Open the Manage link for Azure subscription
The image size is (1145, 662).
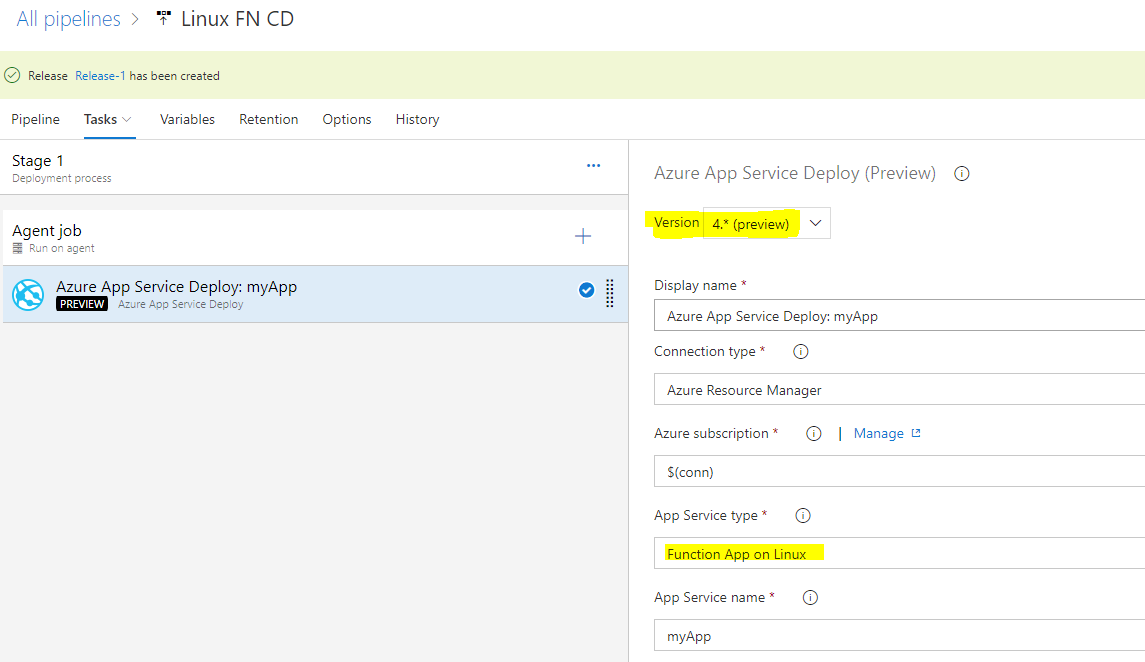click(880, 433)
